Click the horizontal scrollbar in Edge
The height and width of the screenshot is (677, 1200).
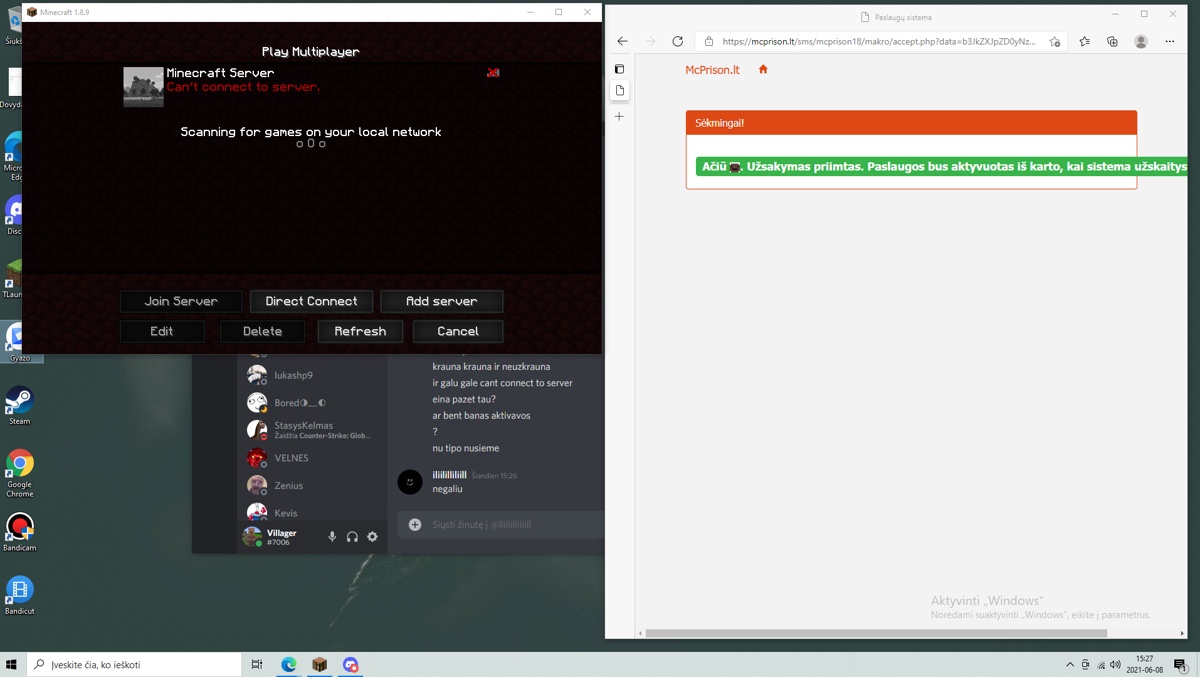coord(876,633)
